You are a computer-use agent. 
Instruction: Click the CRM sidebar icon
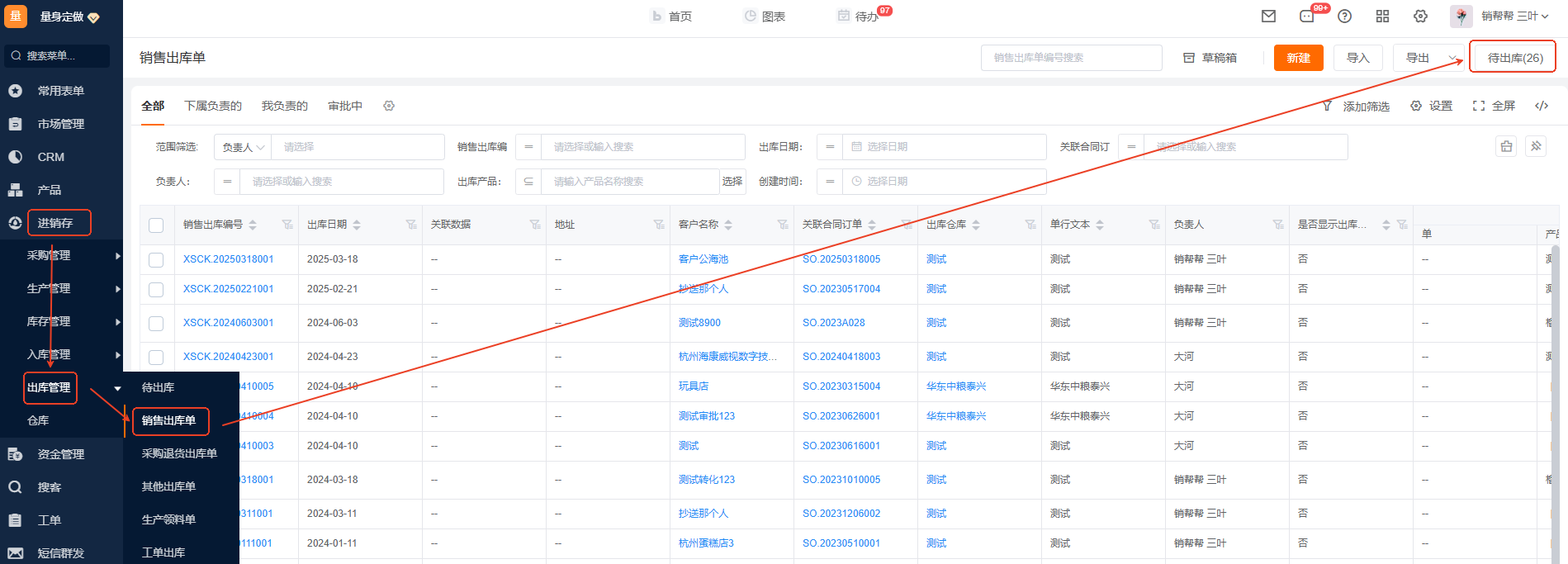pos(15,157)
